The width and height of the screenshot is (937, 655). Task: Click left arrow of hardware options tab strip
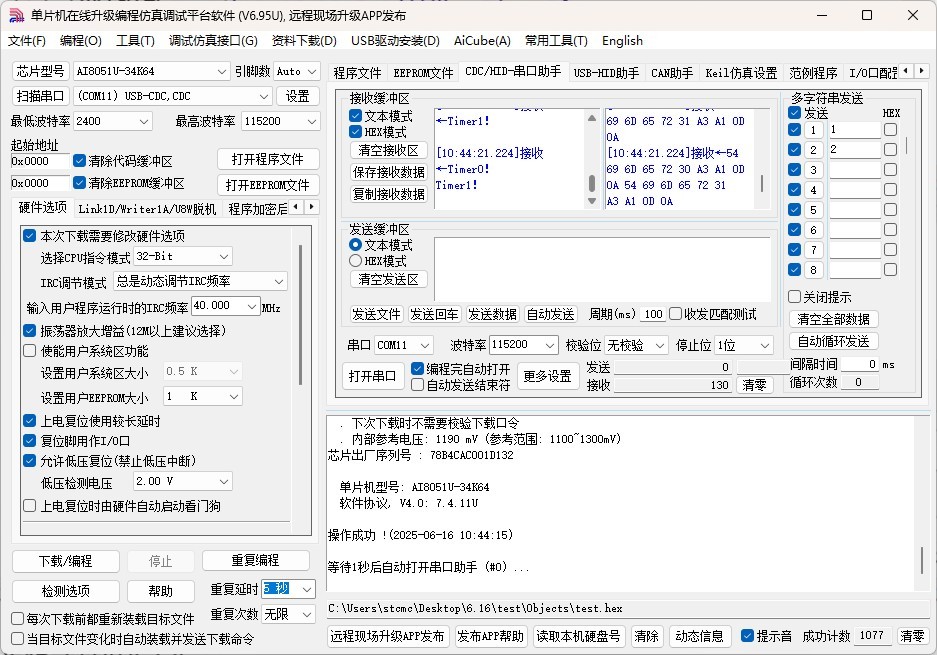[x=298, y=207]
